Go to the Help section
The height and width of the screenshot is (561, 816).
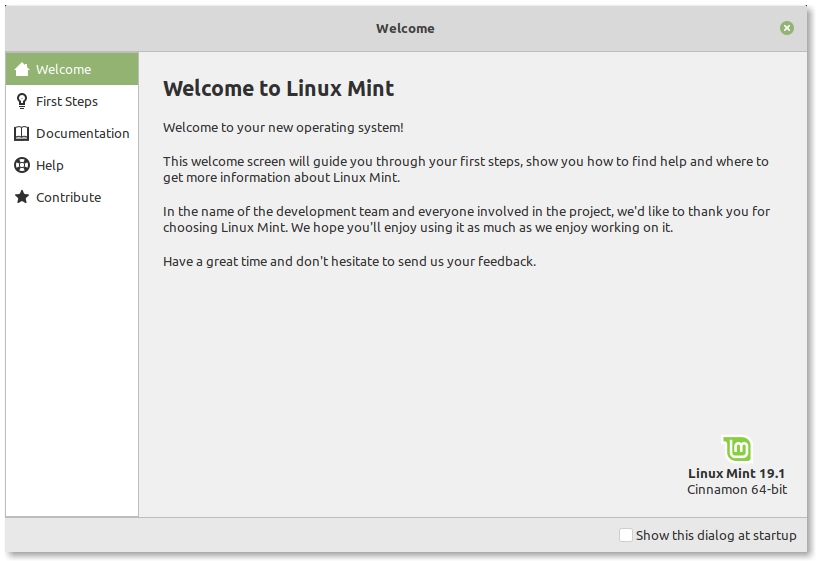pyautogui.click(x=50, y=165)
